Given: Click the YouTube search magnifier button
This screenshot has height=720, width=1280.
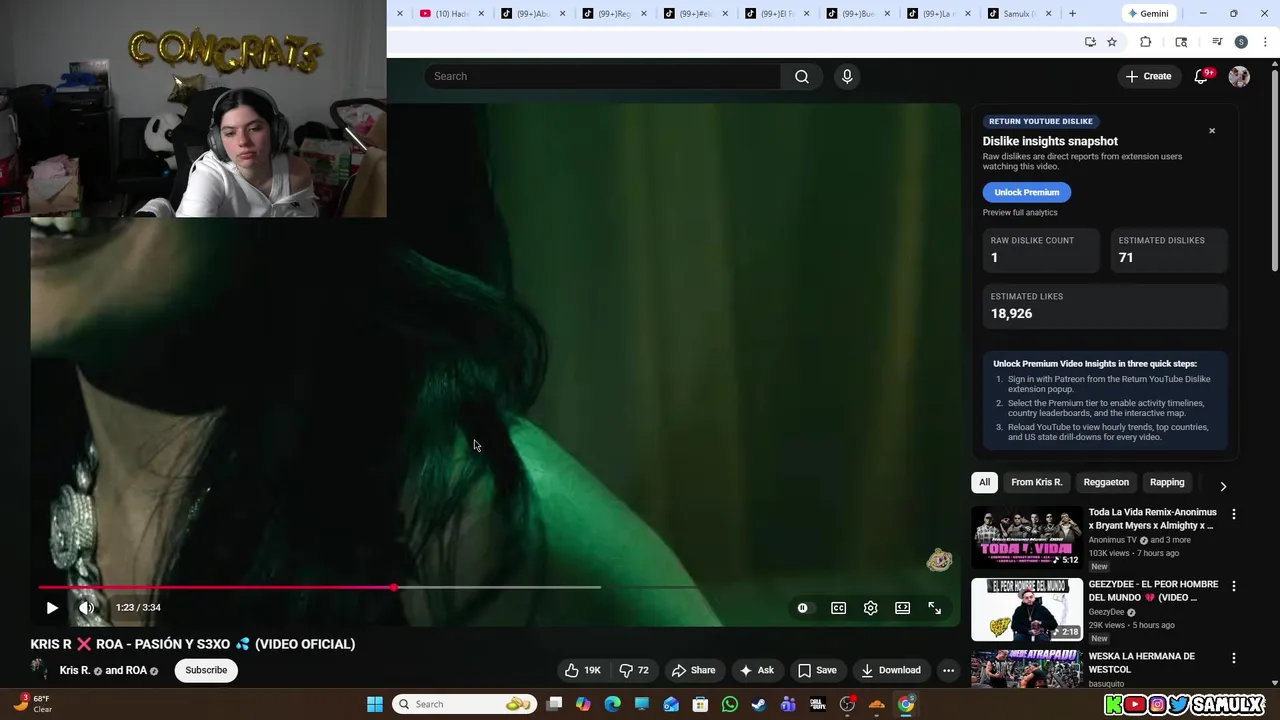Looking at the screenshot, I should tap(801, 77).
